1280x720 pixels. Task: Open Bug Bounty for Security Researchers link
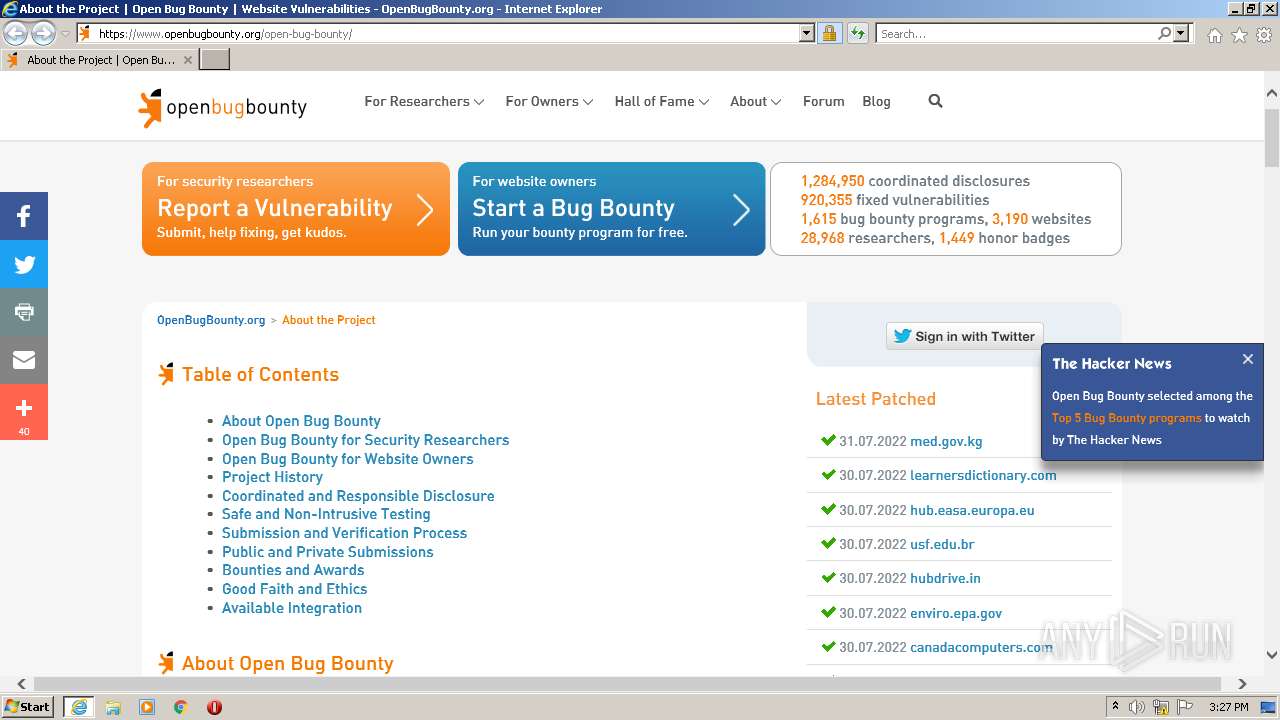[x=365, y=440]
